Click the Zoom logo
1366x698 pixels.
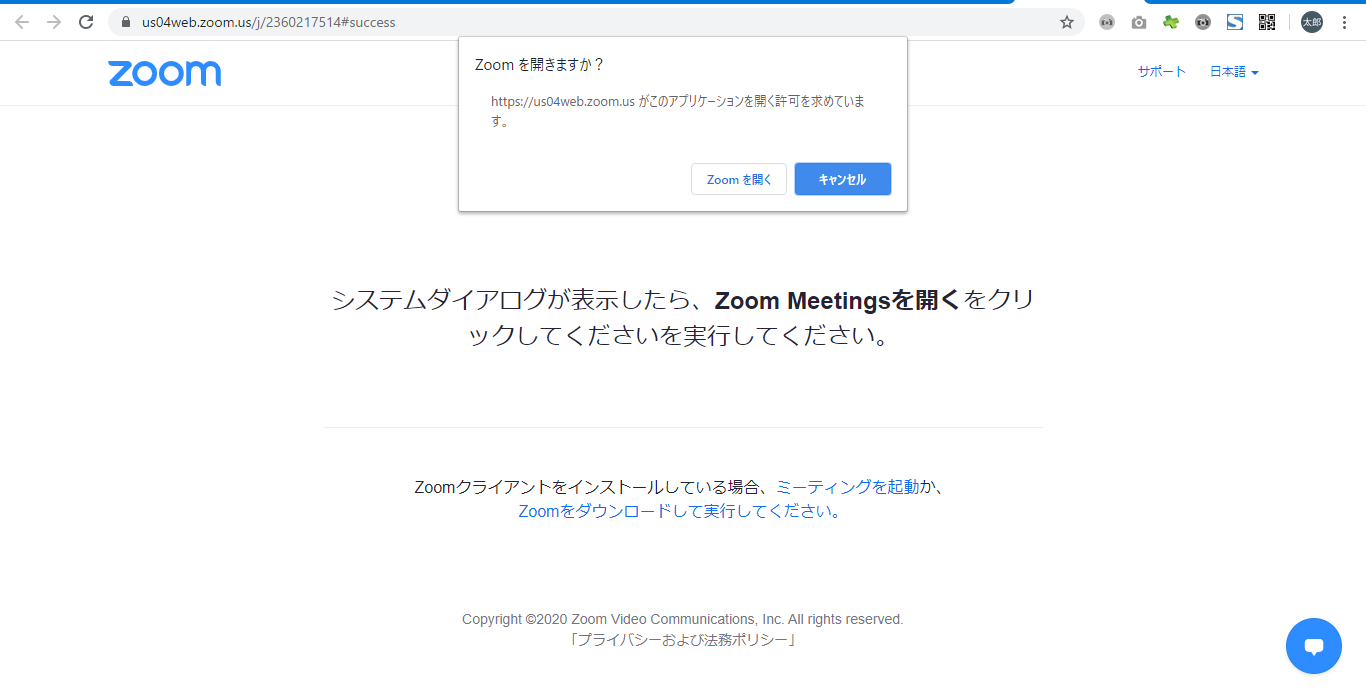[x=165, y=73]
